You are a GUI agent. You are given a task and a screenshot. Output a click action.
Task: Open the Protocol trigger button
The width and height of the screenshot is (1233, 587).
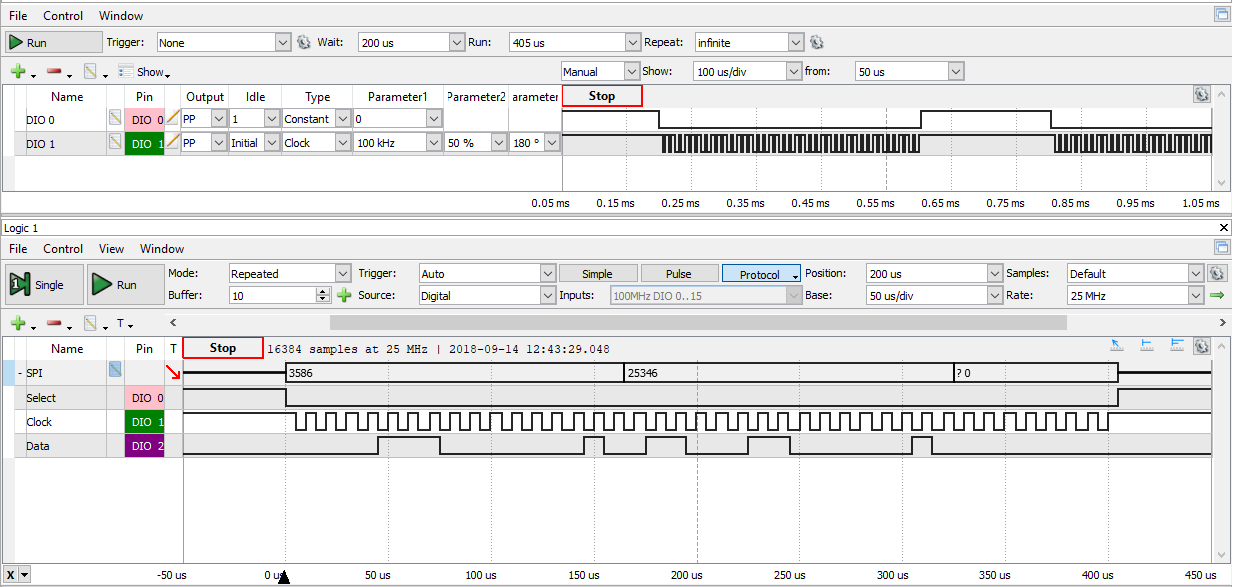click(x=761, y=274)
